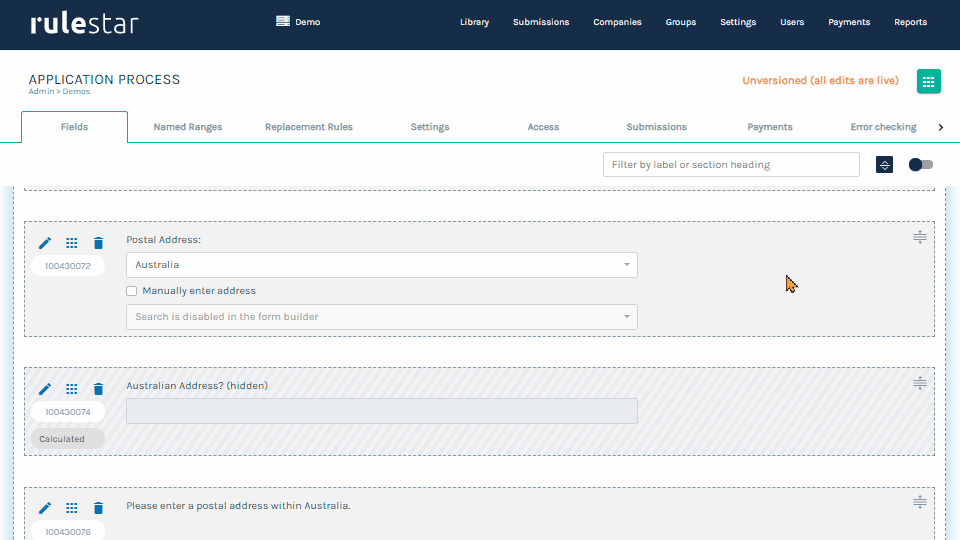Delete the 'Please enter a postal address' field
960x540 pixels.
coord(99,508)
